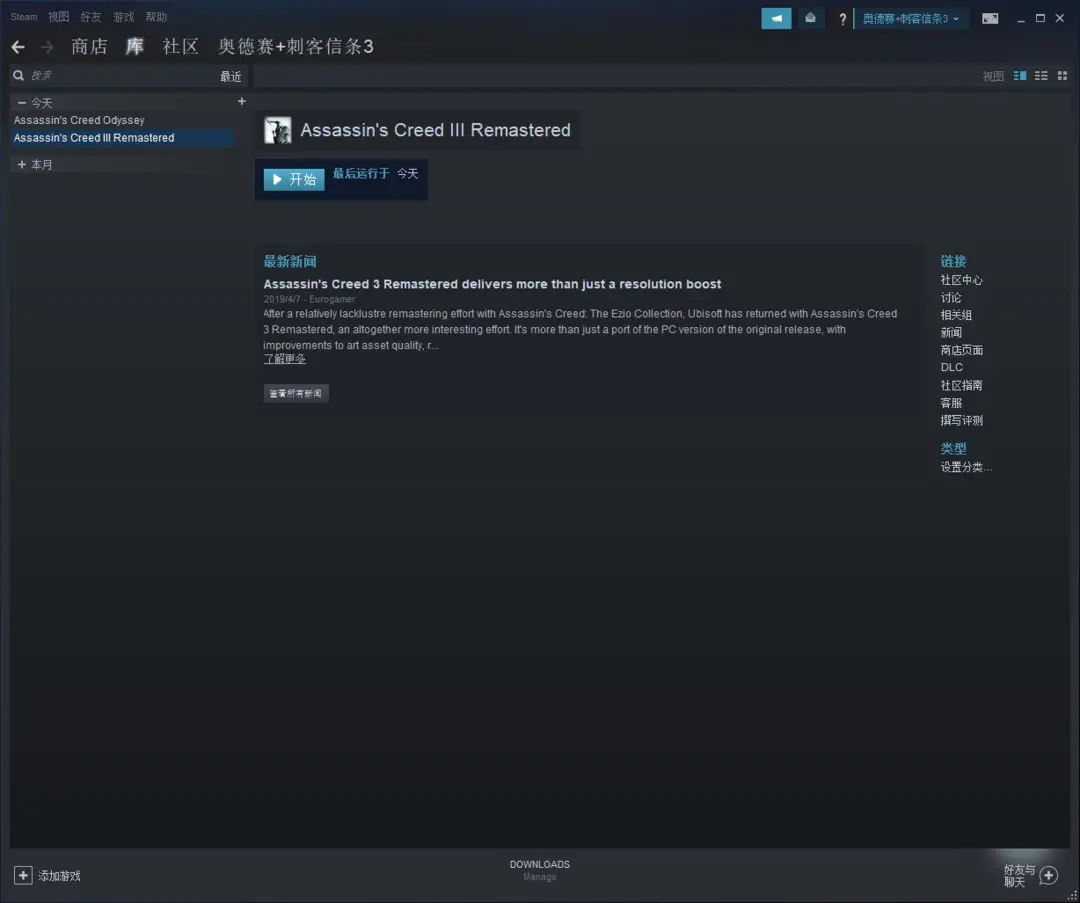The height and width of the screenshot is (903, 1080).
Task: Collapse the 今天 category
Action: click(x=22, y=103)
